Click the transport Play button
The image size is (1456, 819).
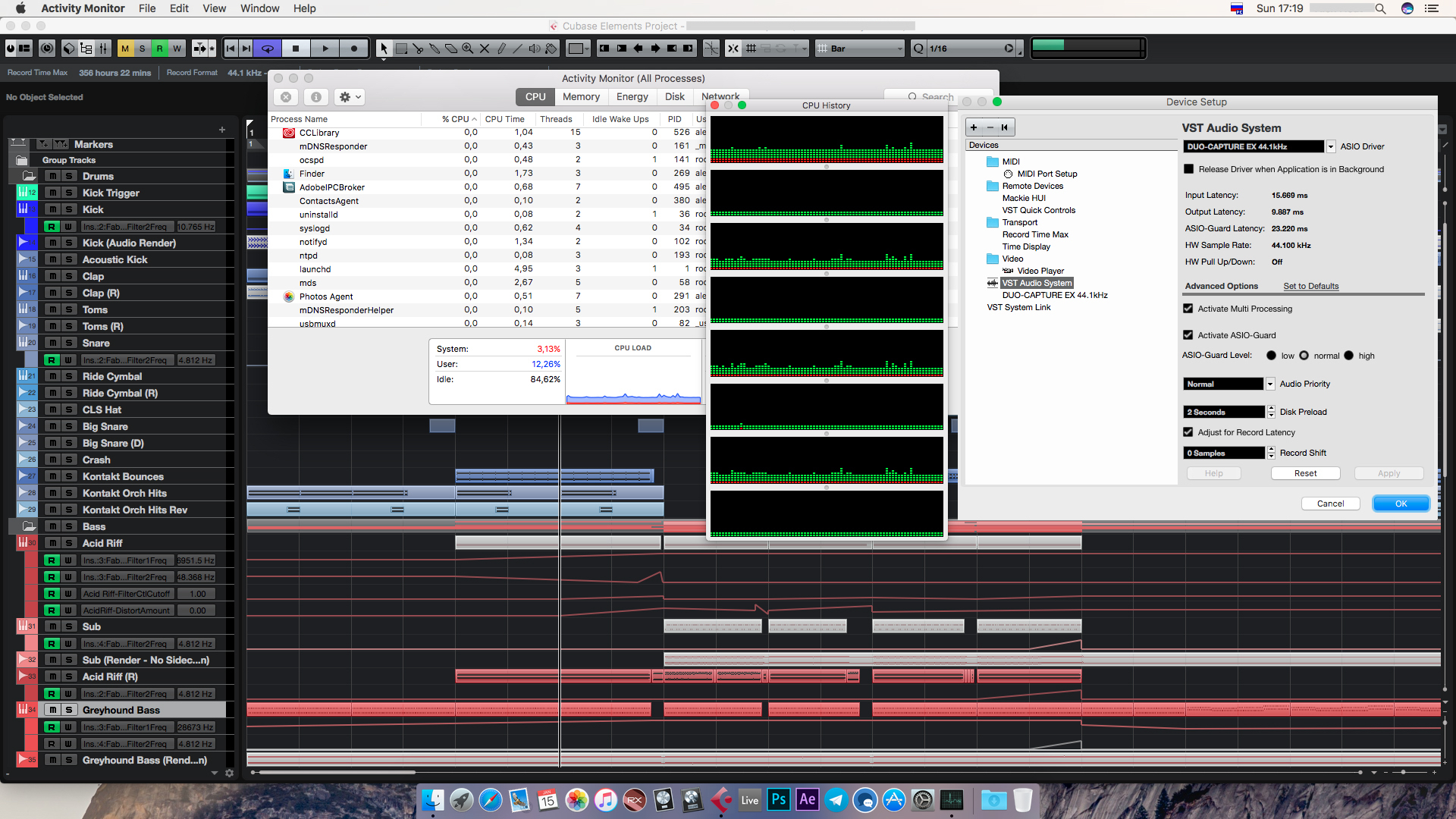click(x=325, y=49)
